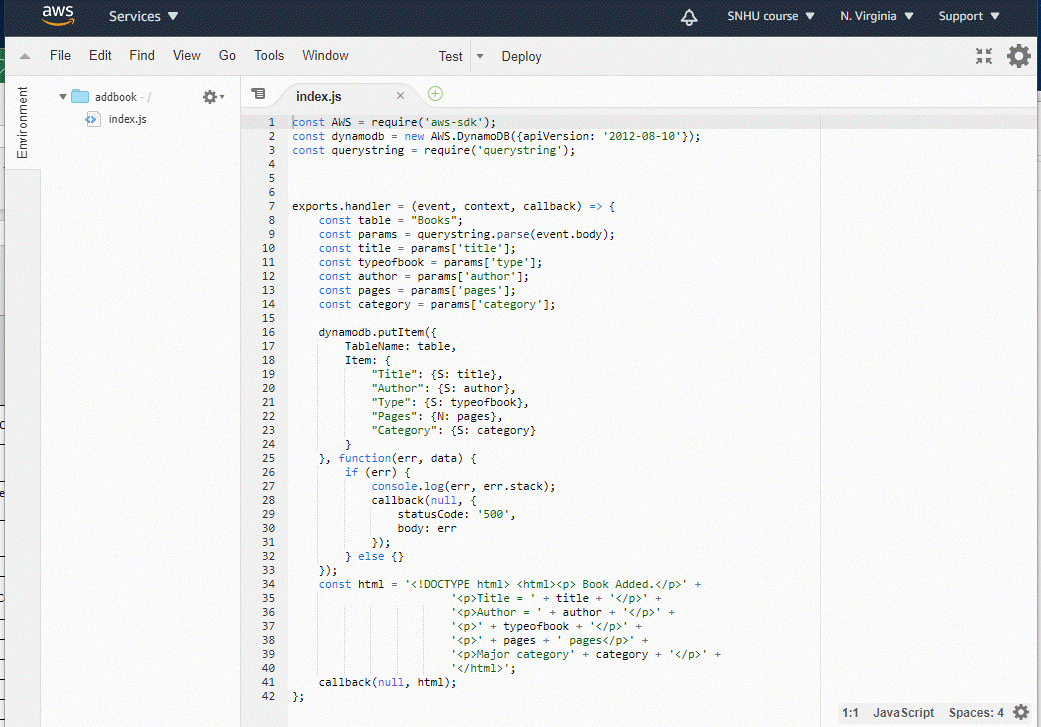Select the index.js file in the tree
The height and width of the screenshot is (727, 1041).
(x=127, y=119)
